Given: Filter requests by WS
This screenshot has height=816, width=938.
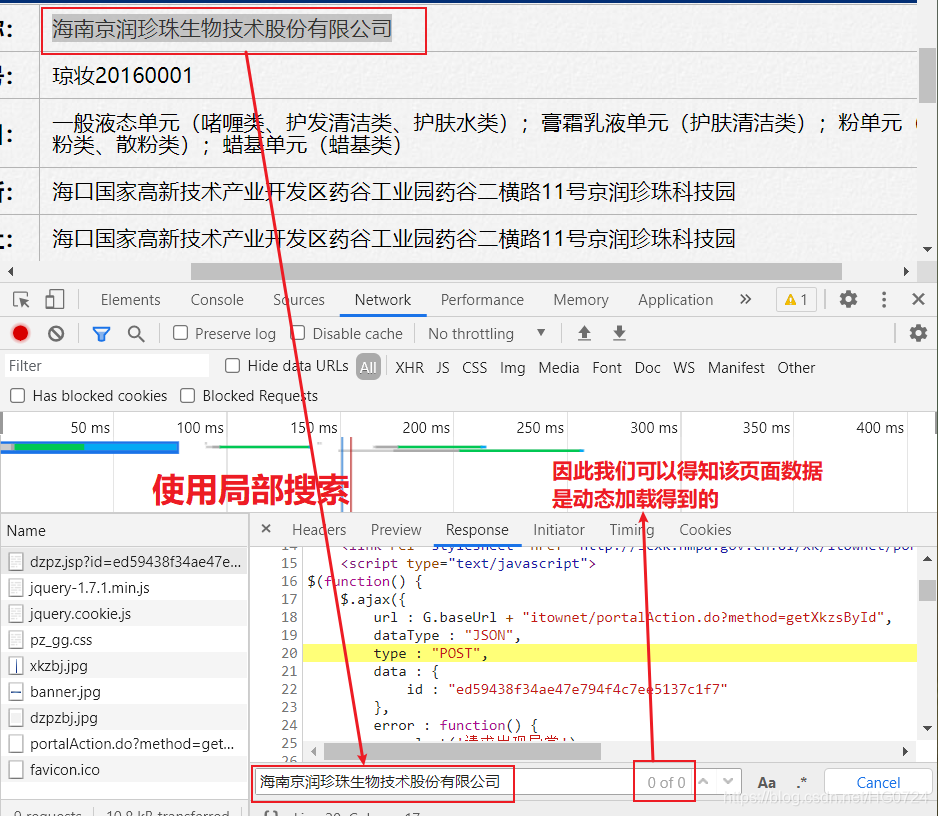Looking at the screenshot, I should point(684,367).
